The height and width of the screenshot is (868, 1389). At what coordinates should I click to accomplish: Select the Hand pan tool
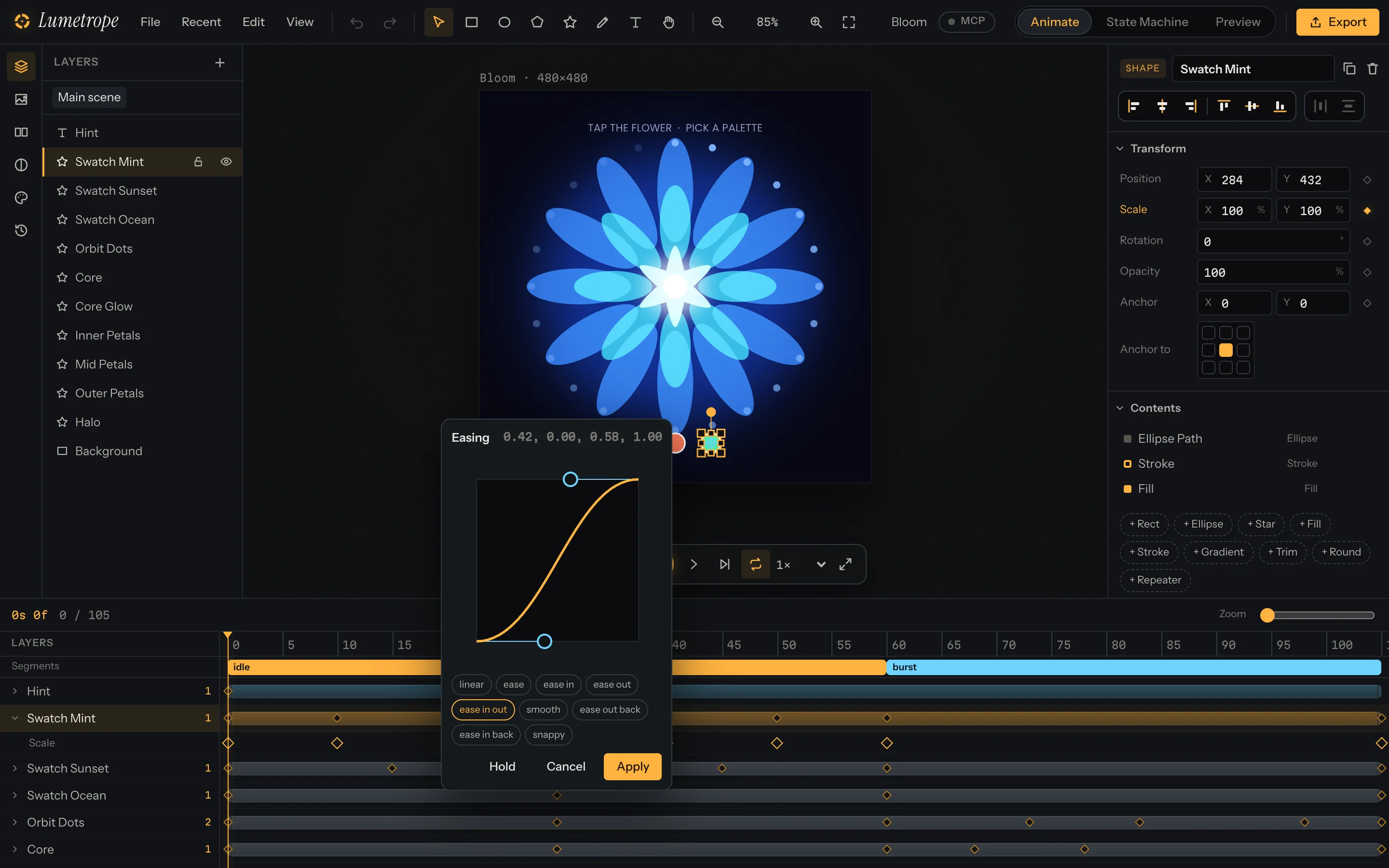click(668, 22)
